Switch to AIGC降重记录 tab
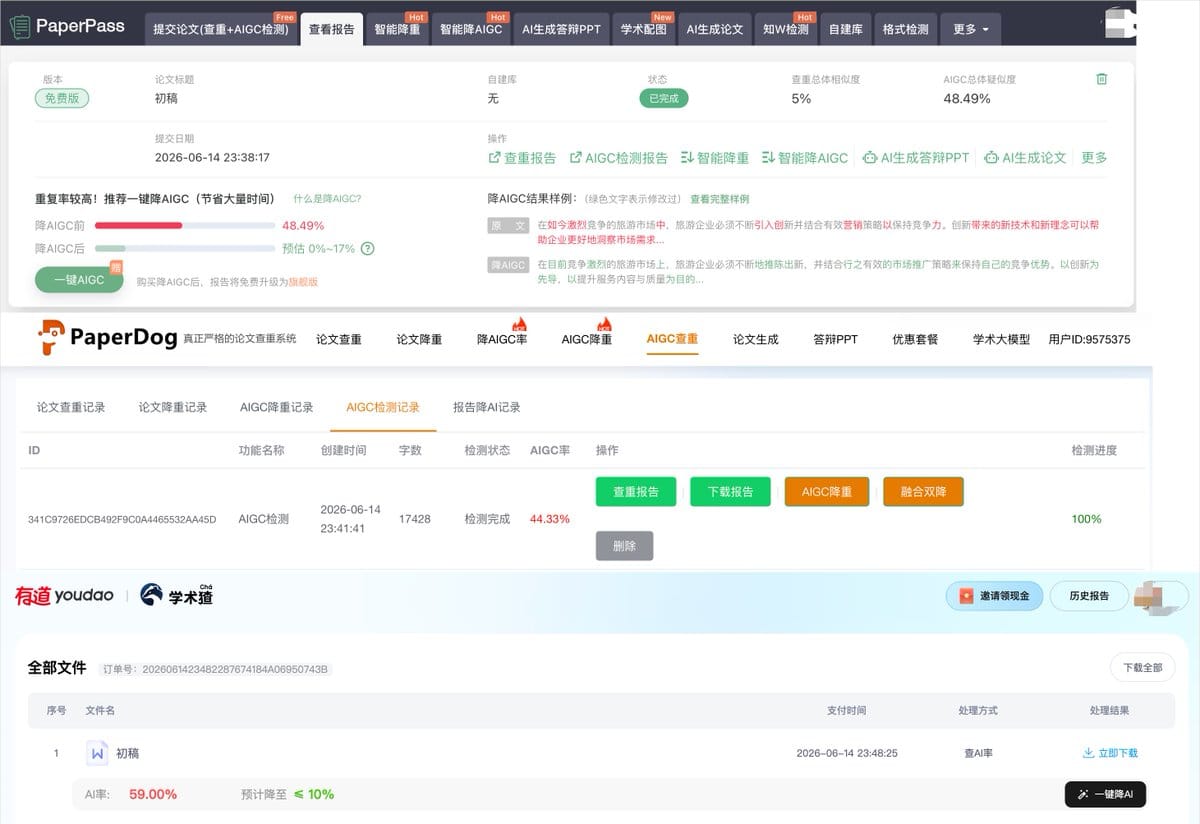 pos(277,407)
